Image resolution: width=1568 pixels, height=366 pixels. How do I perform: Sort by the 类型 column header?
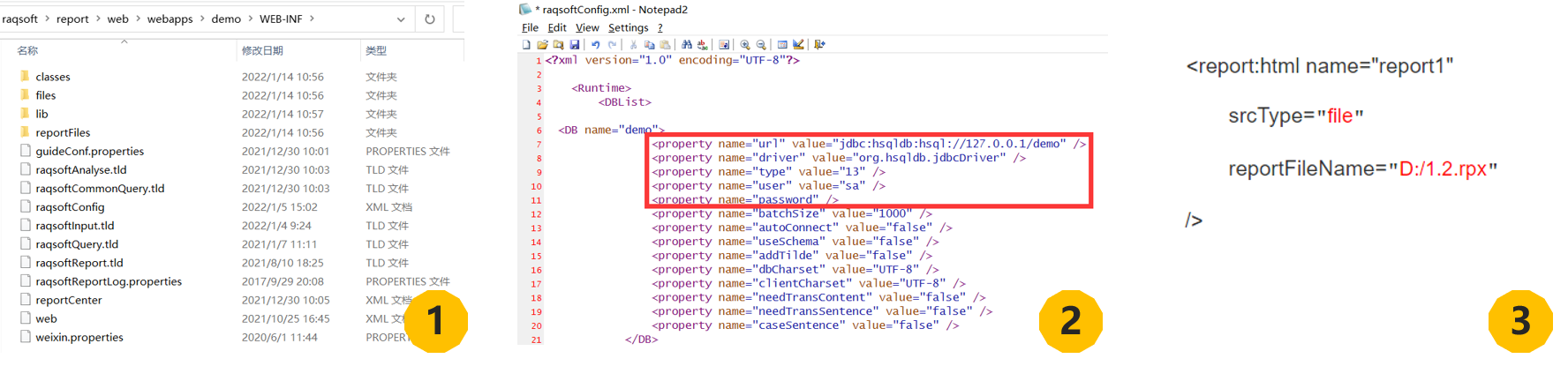point(376,50)
